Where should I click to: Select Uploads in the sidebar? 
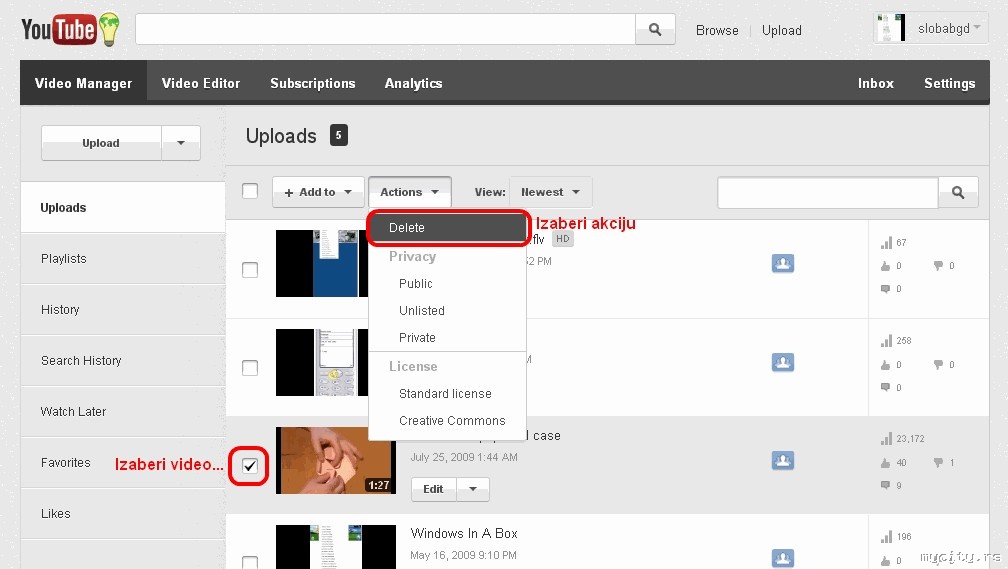tap(123, 208)
